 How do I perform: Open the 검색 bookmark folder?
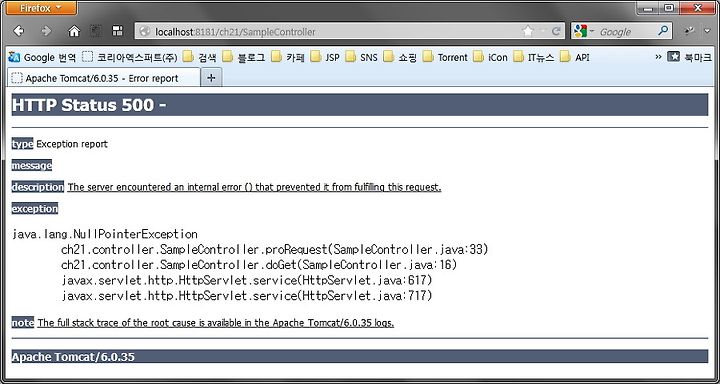(199, 57)
